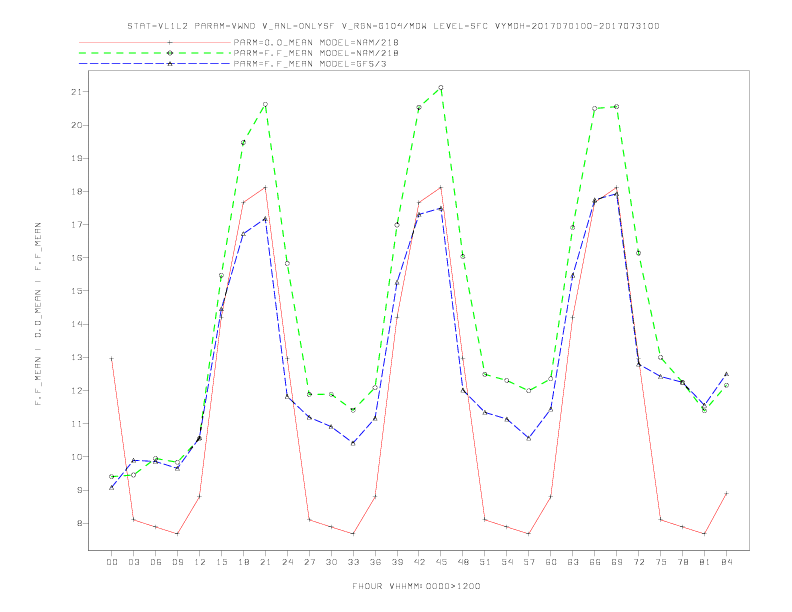Click the vertical y-axis title F.F_MEAN | O.O_MEAN
792x612 pixels.
[x=38, y=314]
